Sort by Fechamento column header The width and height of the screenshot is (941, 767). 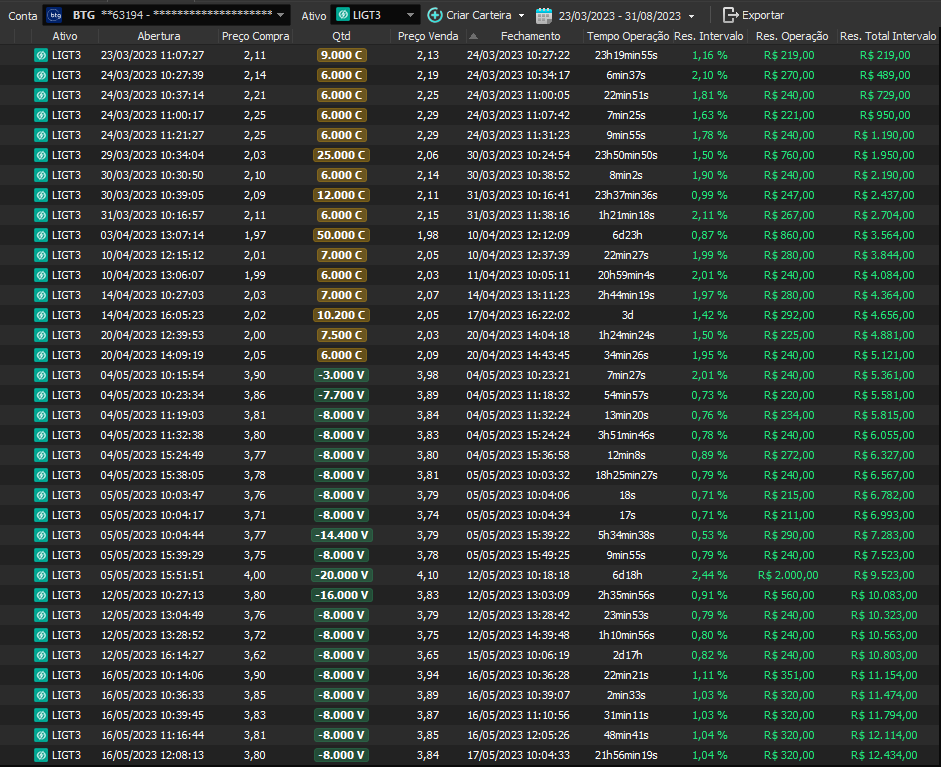pos(530,36)
